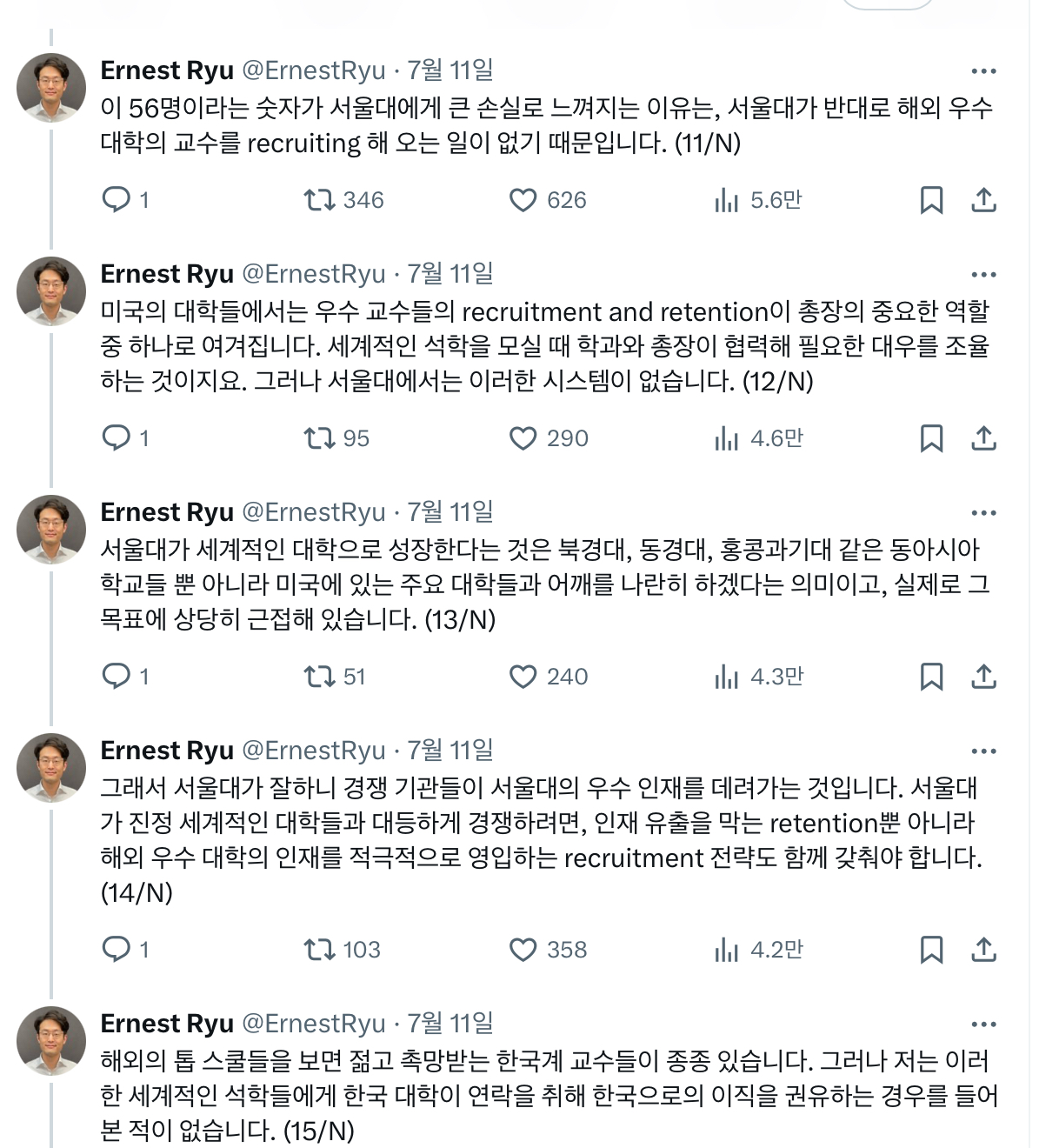
Task: Reply to the (11/N) tweet
Action: point(116,200)
